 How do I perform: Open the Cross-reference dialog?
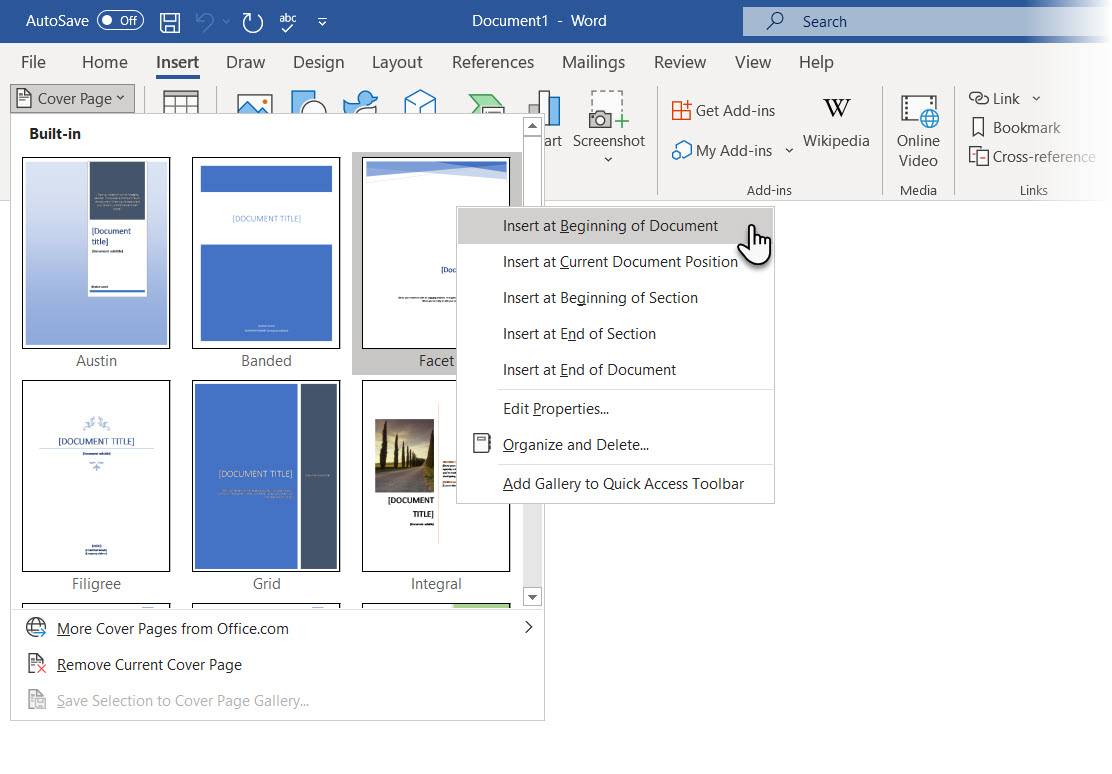(x=1032, y=157)
